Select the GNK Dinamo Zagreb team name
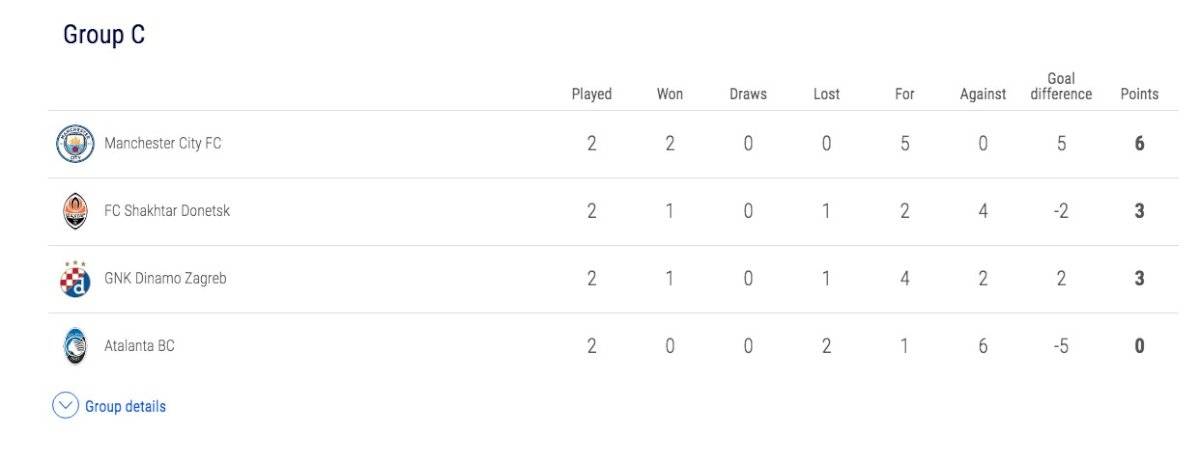1200x461 pixels. [x=165, y=279]
